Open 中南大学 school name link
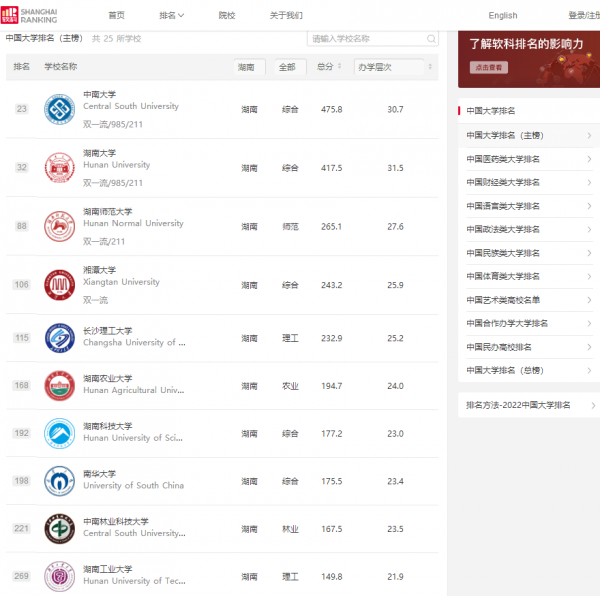The image size is (600, 596). point(99,94)
